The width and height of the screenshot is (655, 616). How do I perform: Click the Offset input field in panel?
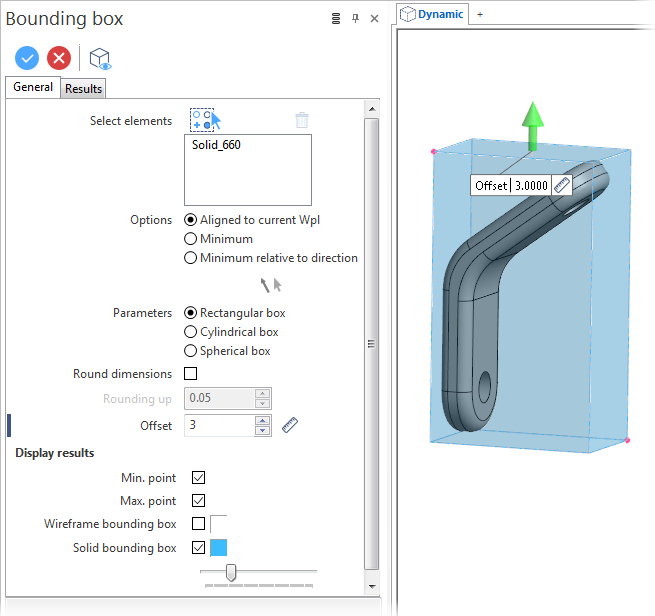pos(219,425)
